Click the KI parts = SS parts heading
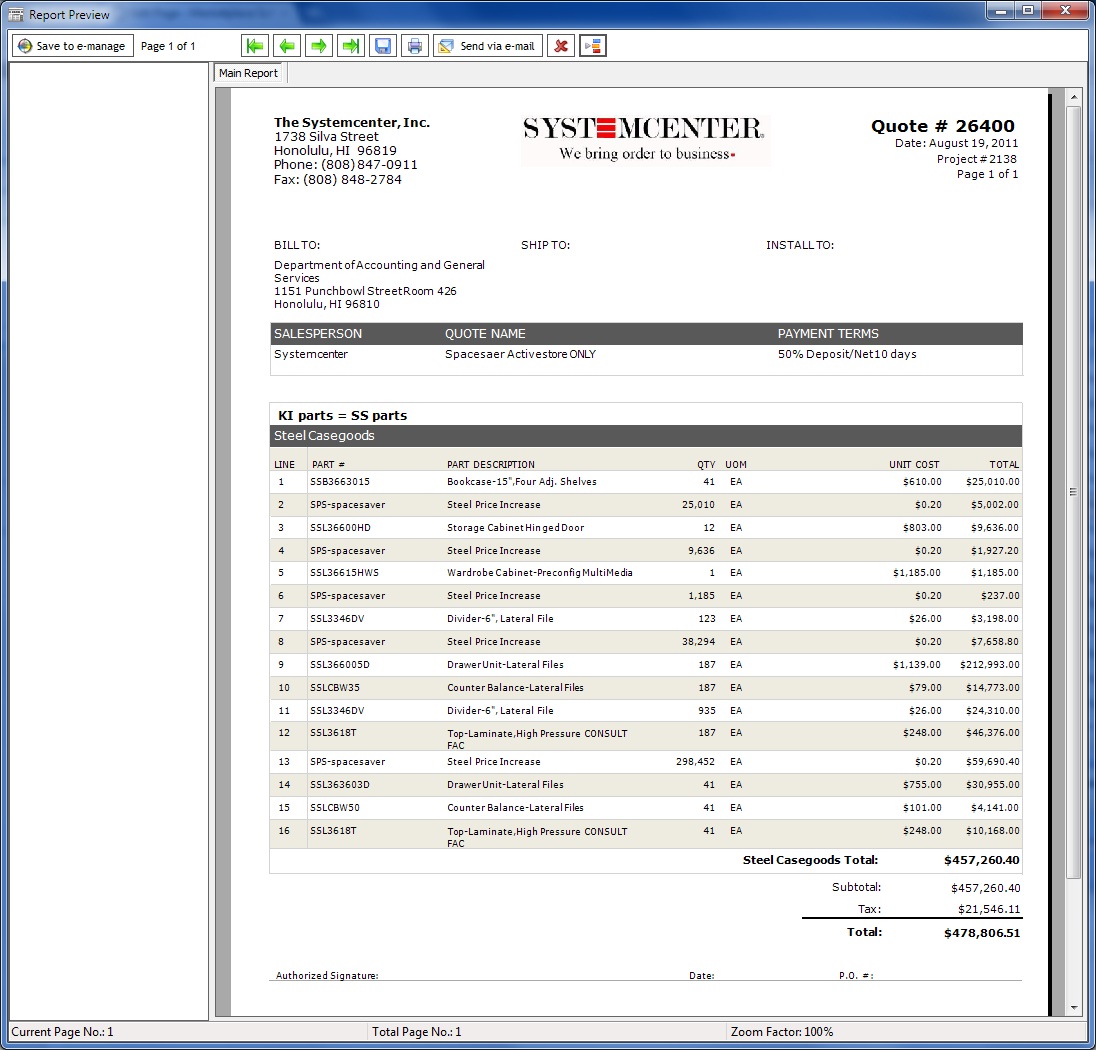 click(x=342, y=415)
